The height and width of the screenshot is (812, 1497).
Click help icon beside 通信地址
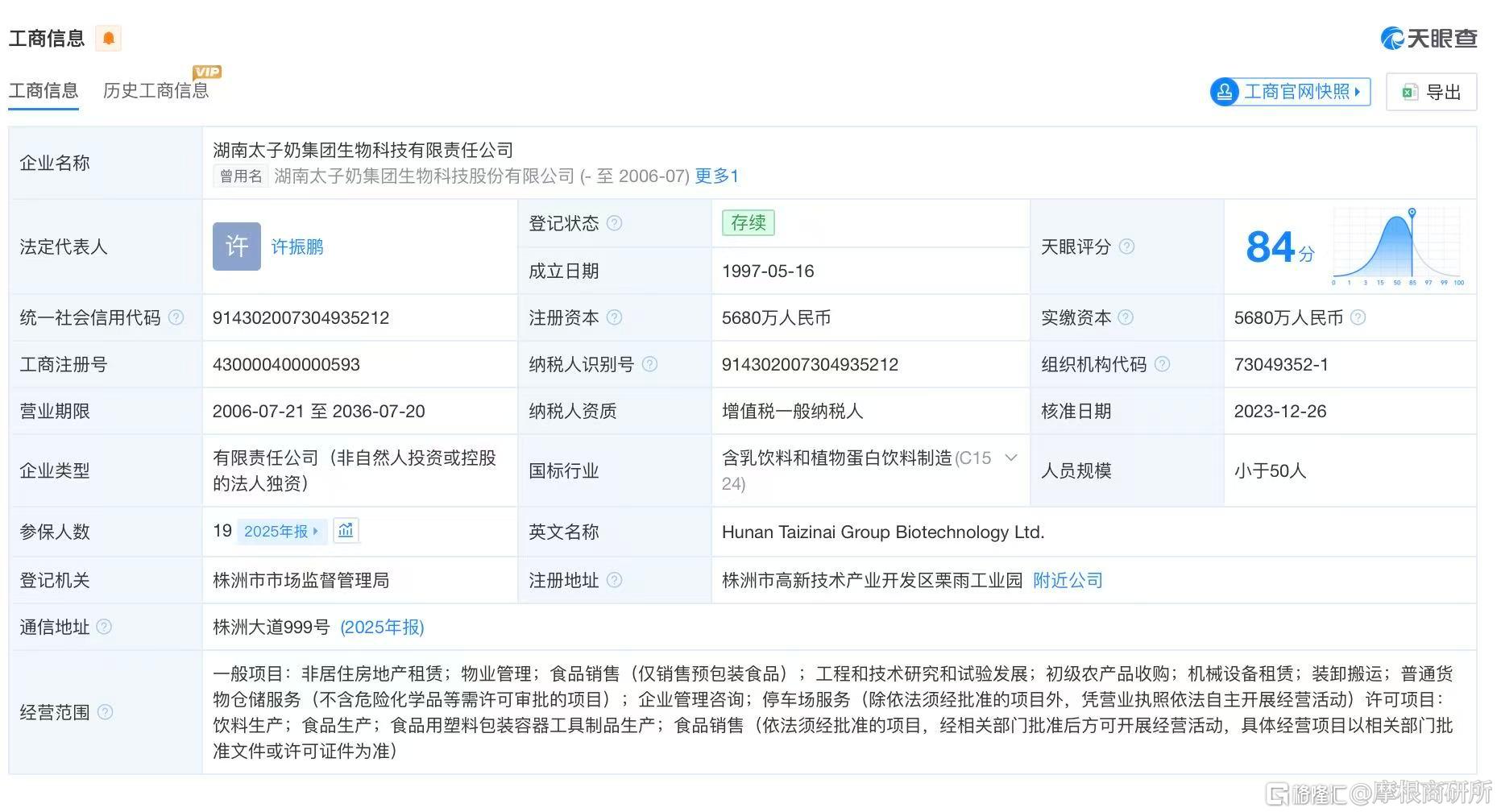[x=104, y=627]
